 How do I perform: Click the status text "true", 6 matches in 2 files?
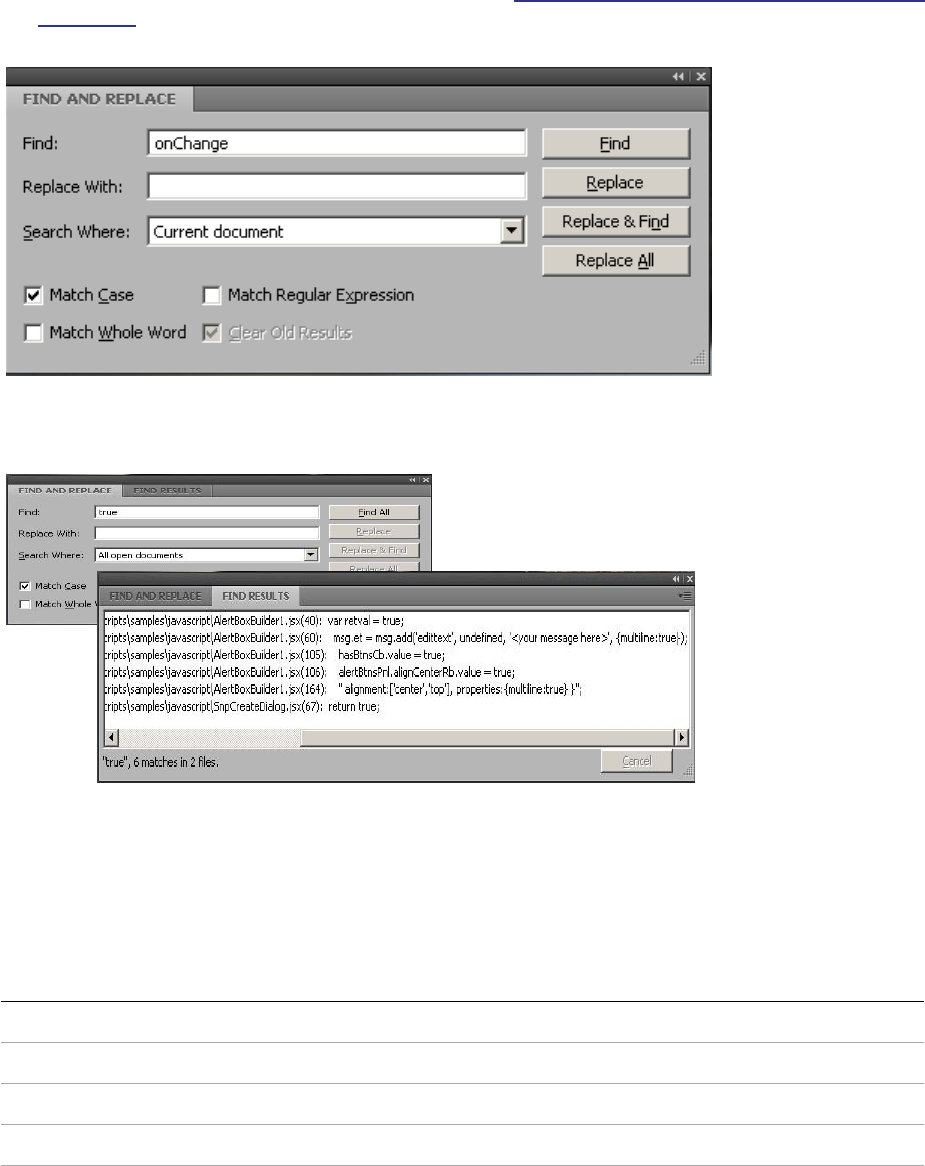click(x=160, y=762)
